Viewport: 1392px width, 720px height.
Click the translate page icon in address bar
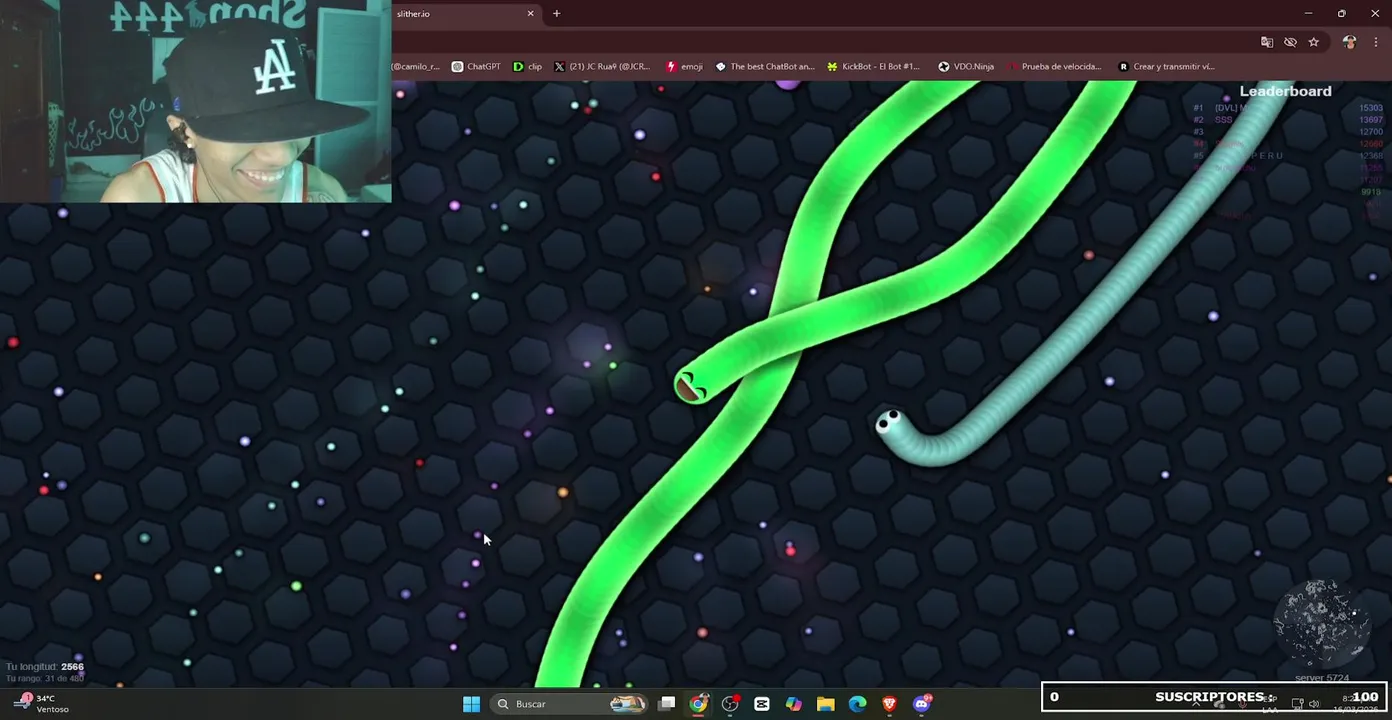click(1267, 42)
